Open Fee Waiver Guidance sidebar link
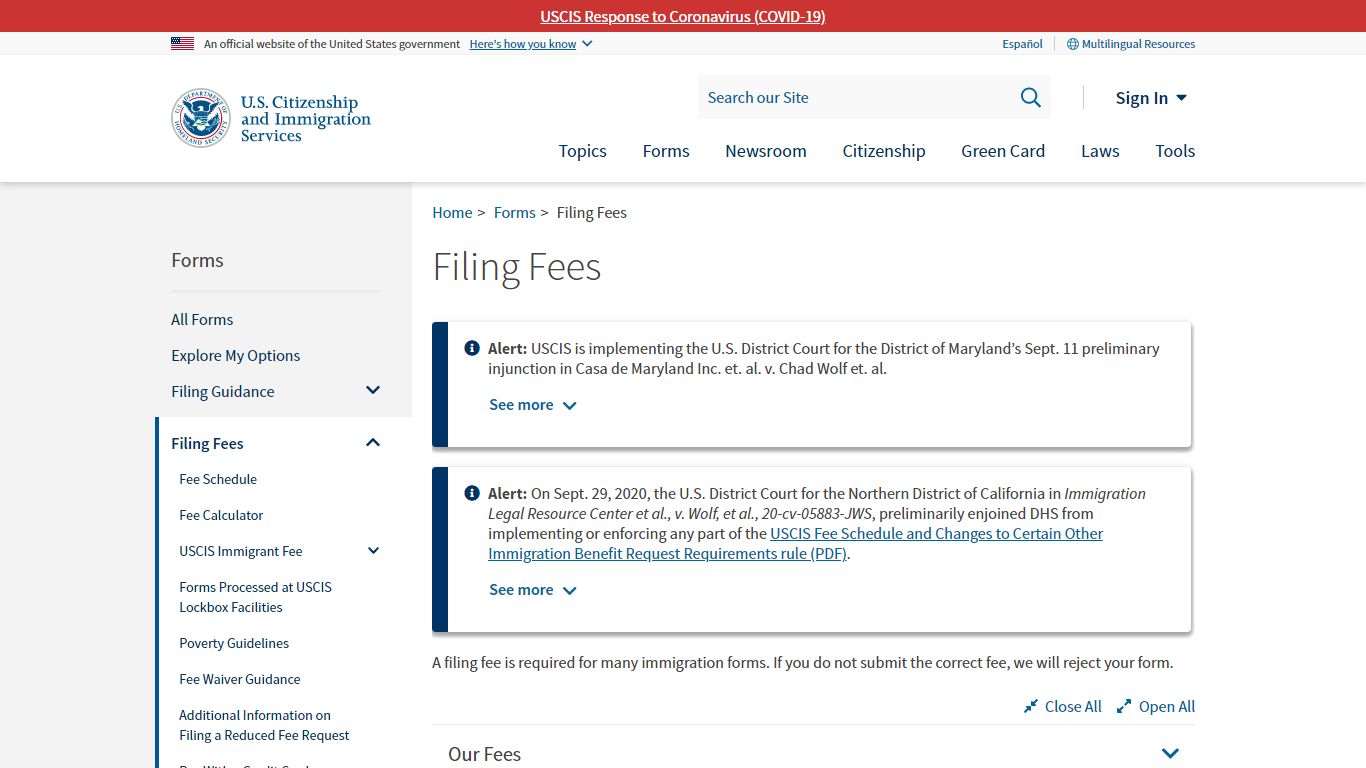 (240, 679)
